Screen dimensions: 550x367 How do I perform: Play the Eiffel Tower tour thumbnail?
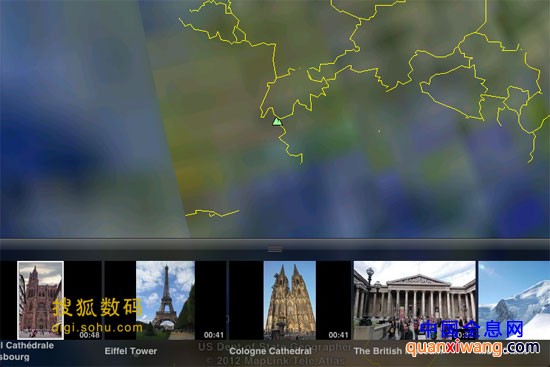click(x=165, y=300)
